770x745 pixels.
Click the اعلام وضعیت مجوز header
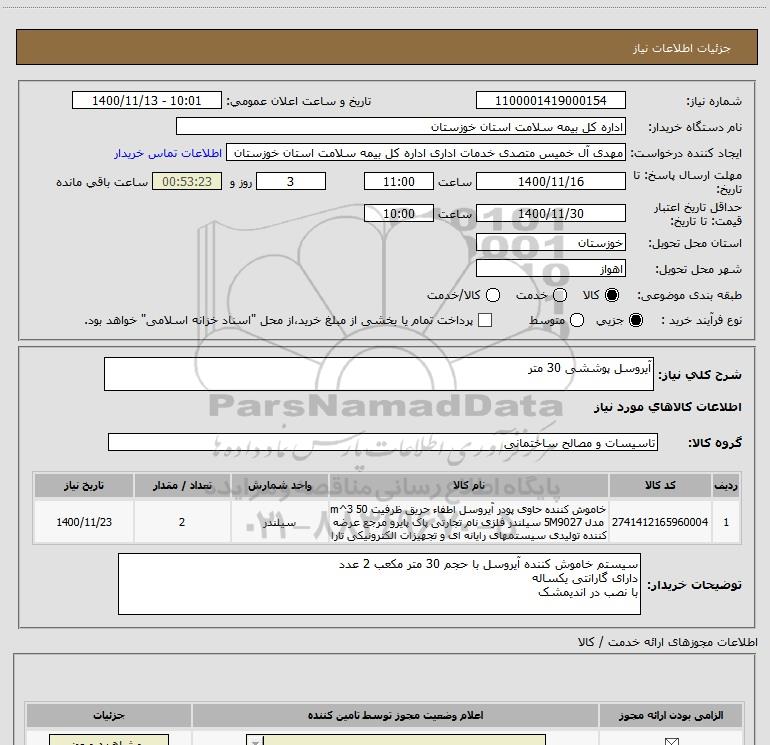(x=395, y=715)
